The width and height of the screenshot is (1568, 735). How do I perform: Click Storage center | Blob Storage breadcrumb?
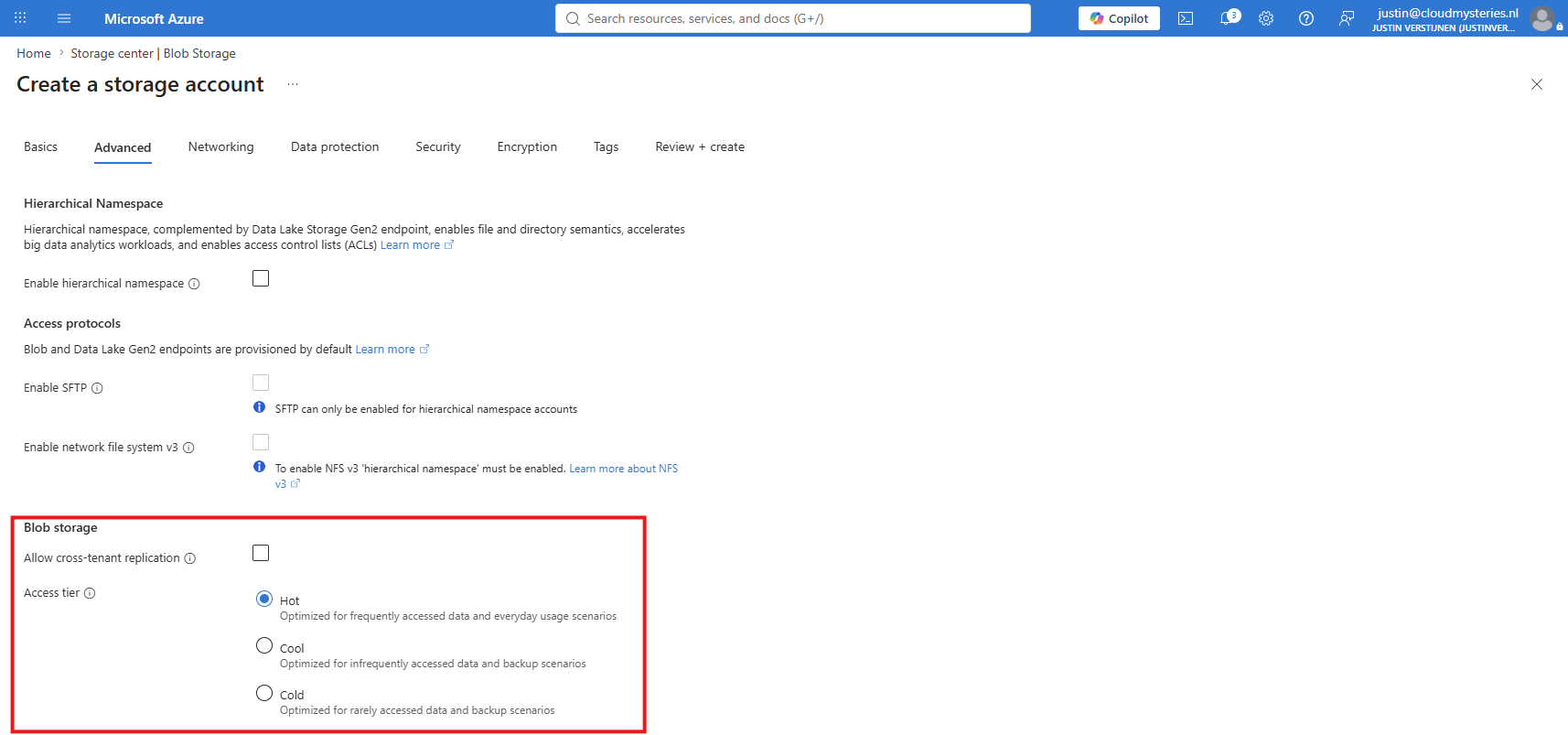[x=153, y=53]
